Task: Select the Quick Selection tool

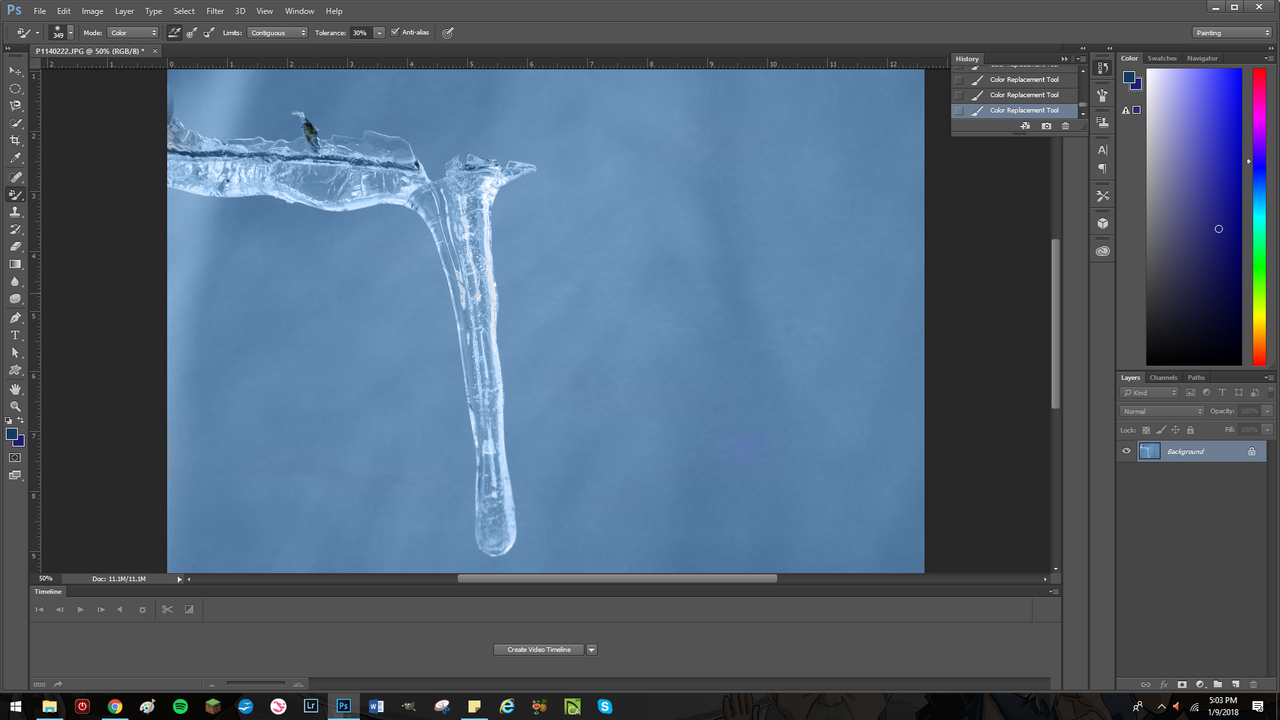Action: pyautogui.click(x=15, y=123)
